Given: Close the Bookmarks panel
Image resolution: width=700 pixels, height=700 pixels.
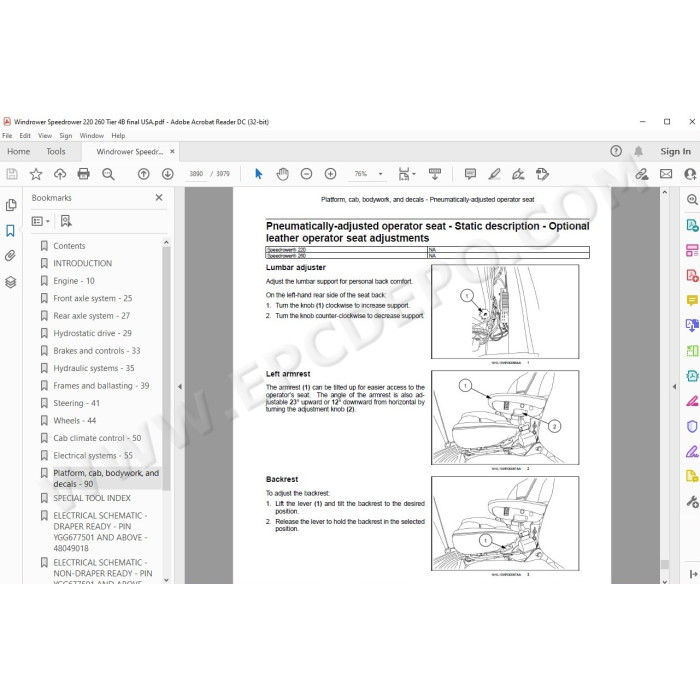Looking at the screenshot, I should (159, 197).
